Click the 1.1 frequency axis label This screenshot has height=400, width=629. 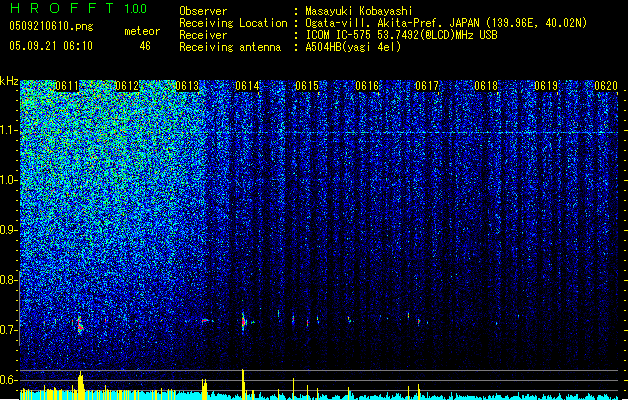pyautogui.click(x=9, y=131)
